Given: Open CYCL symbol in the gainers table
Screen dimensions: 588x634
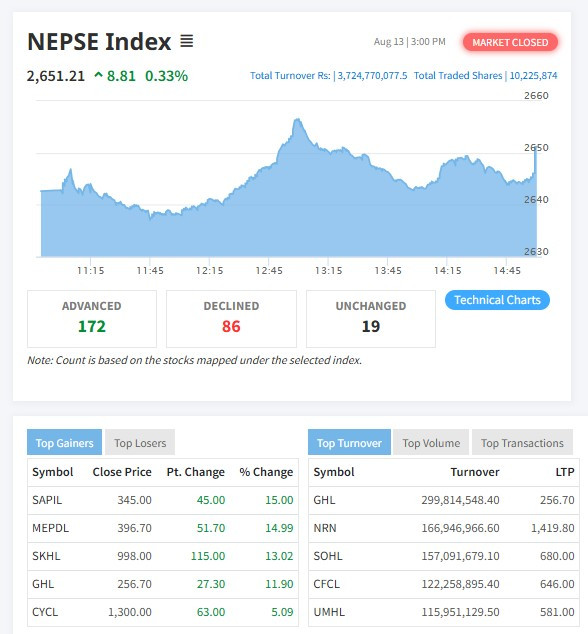Looking at the screenshot, I should coord(45,612).
